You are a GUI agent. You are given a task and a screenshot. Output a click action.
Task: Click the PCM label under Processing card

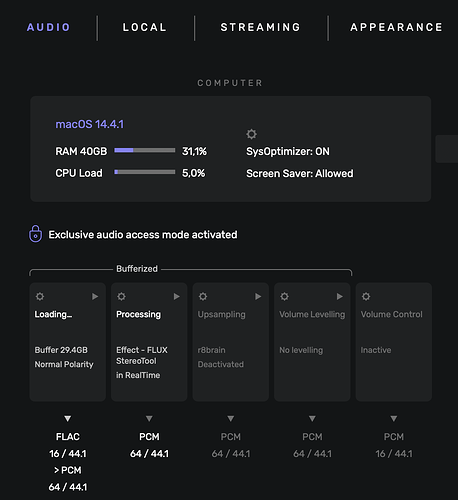coord(149,437)
